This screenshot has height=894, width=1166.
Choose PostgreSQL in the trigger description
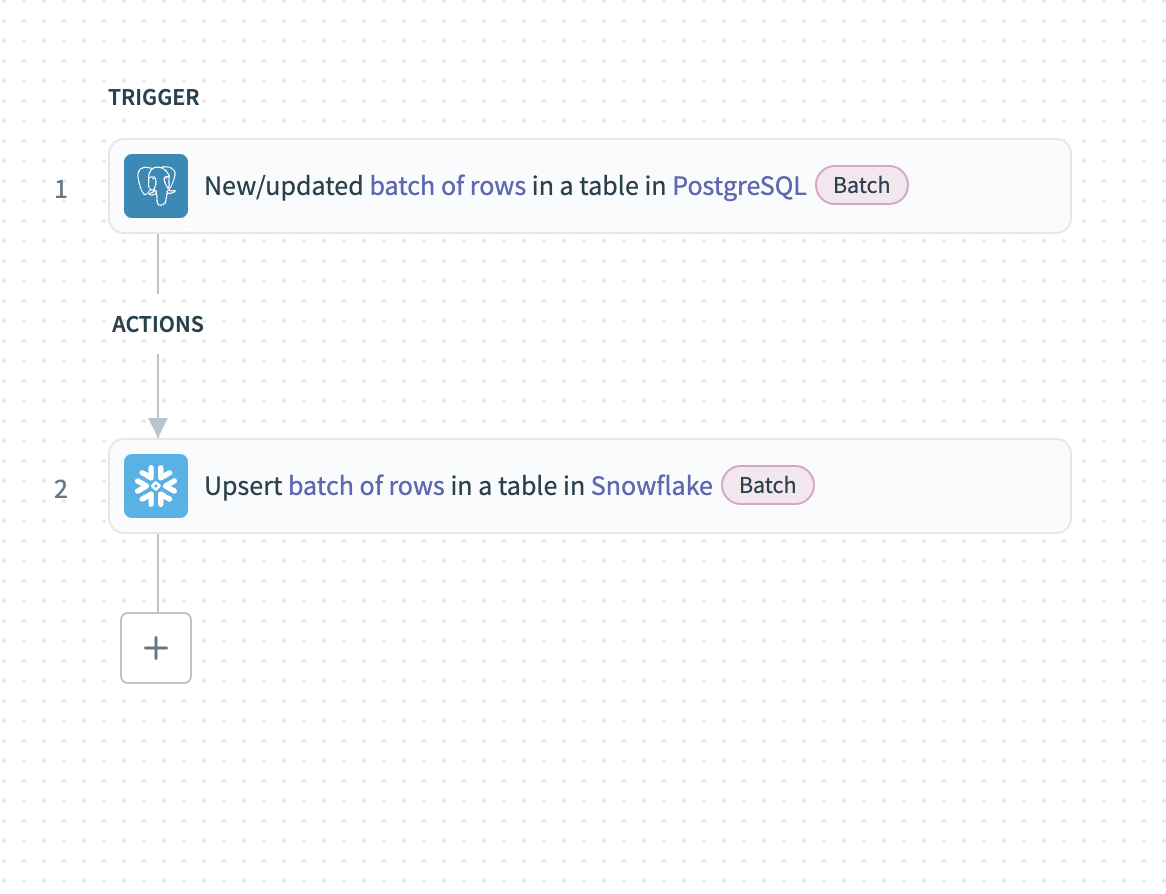(739, 185)
